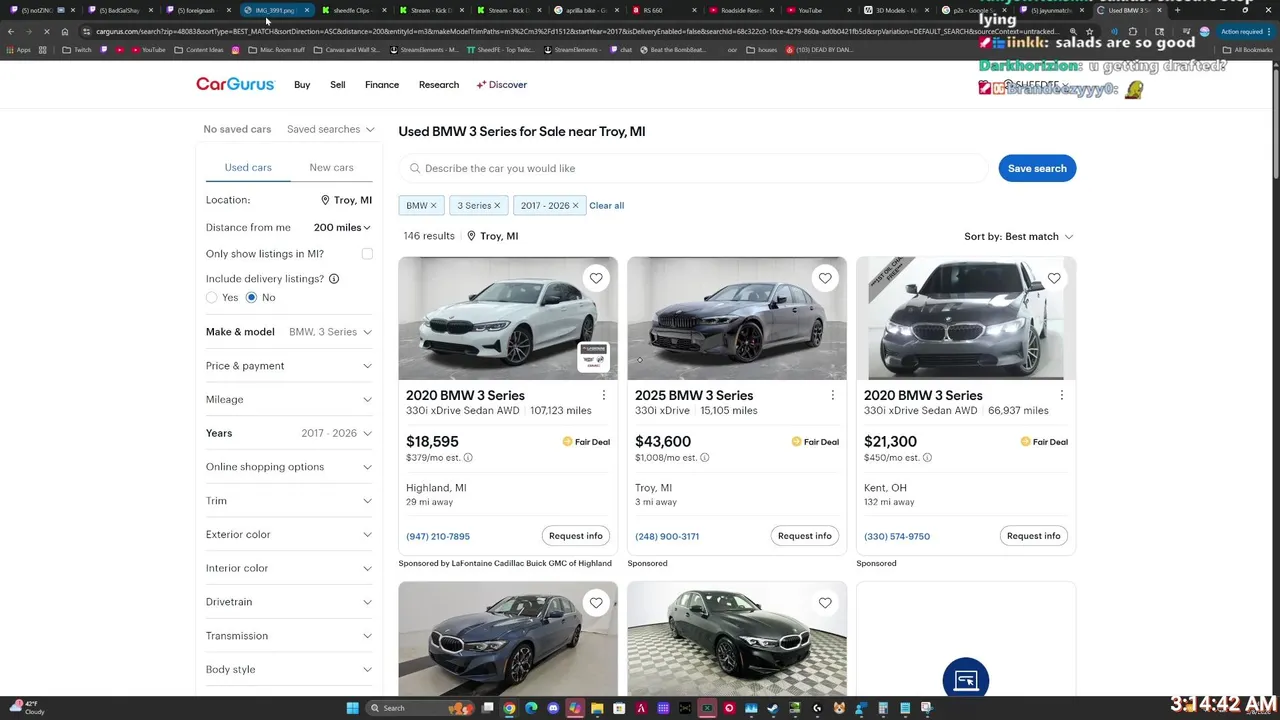Open Discord from taskbar
The width and height of the screenshot is (1280, 720).
click(553, 708)
